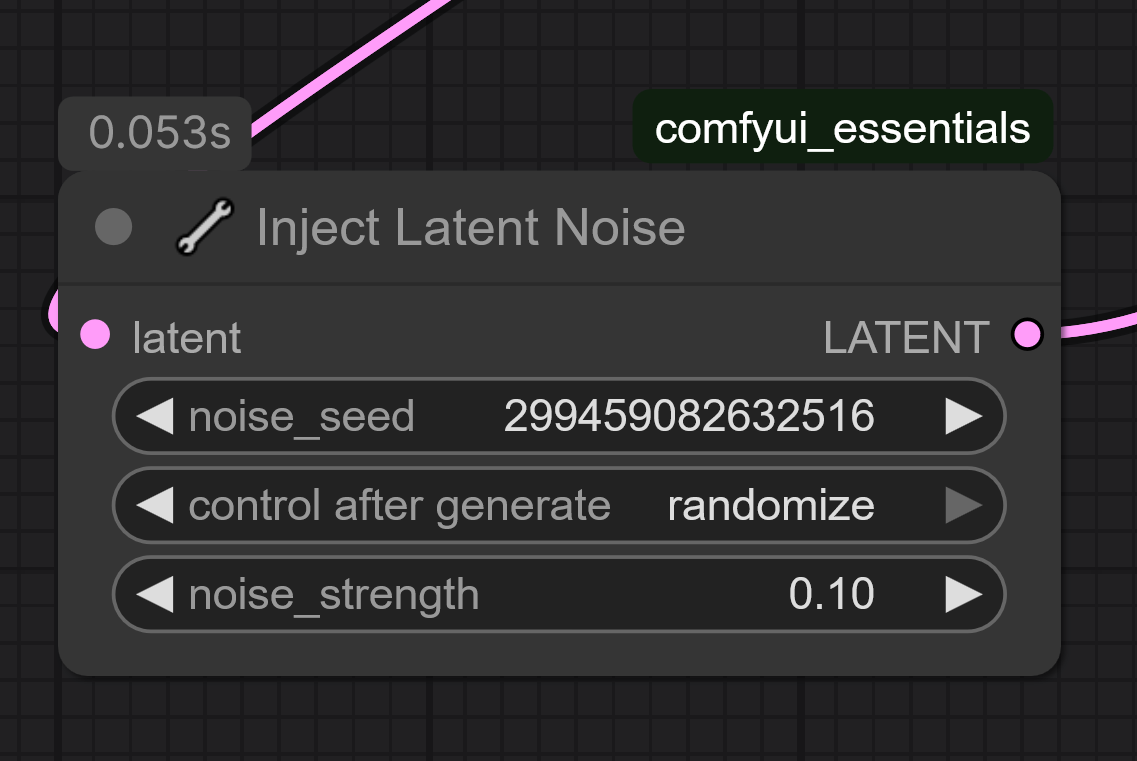The image size is (1137, 761).
Task: Open the randomize dropdown value
Action: [x=770, y=506]
